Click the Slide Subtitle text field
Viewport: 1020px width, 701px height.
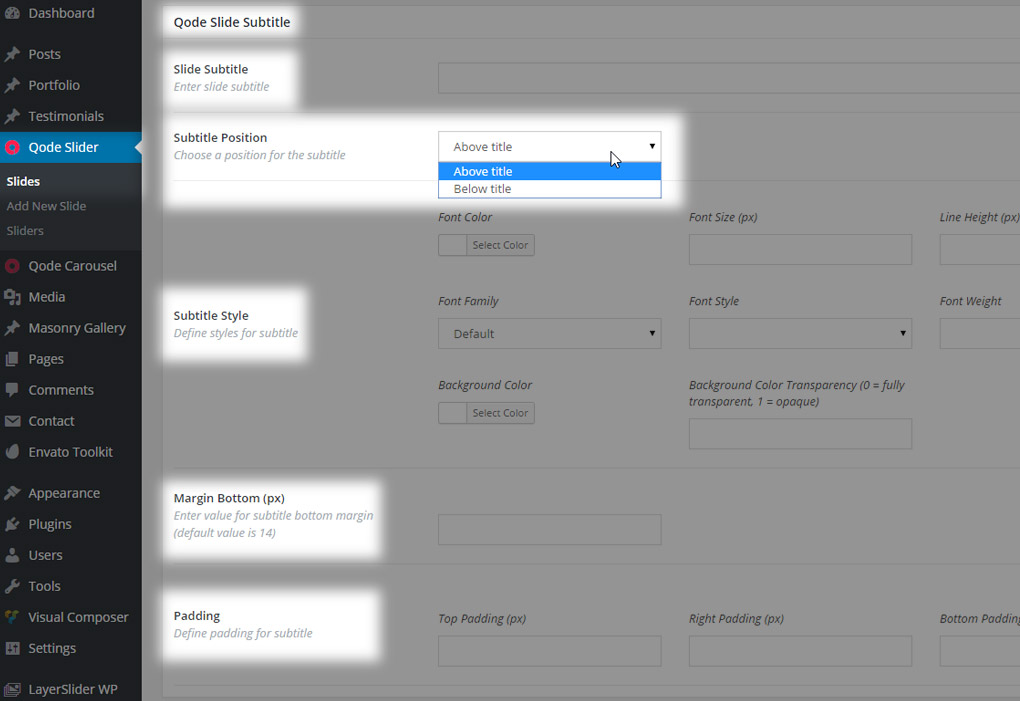tap(729, 78)
